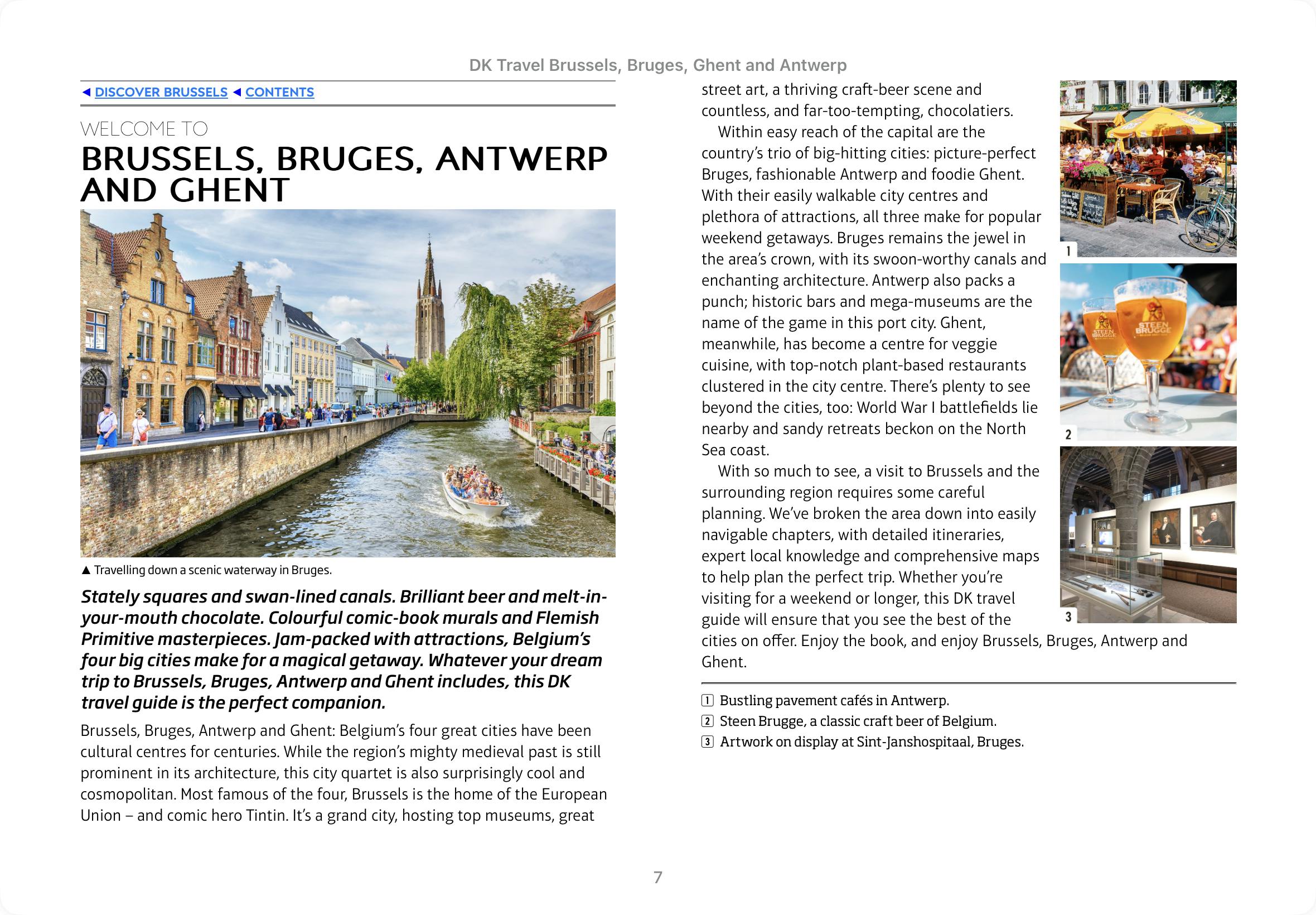Click the boxed number 3 caption icon
This screenshot has height=915, width=1316.
pyautogui.click(x=708, y=742)
